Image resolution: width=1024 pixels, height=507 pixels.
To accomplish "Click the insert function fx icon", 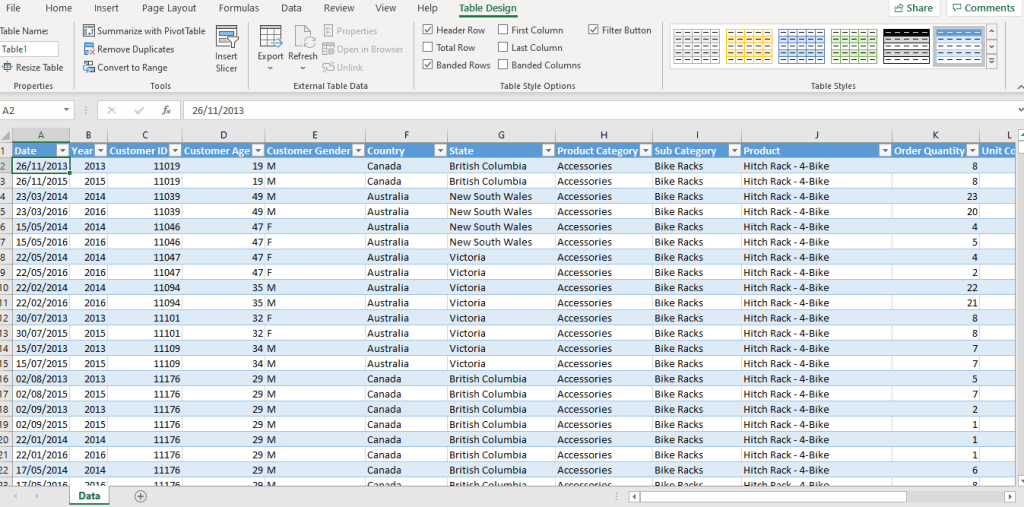I will coord(166,110).
